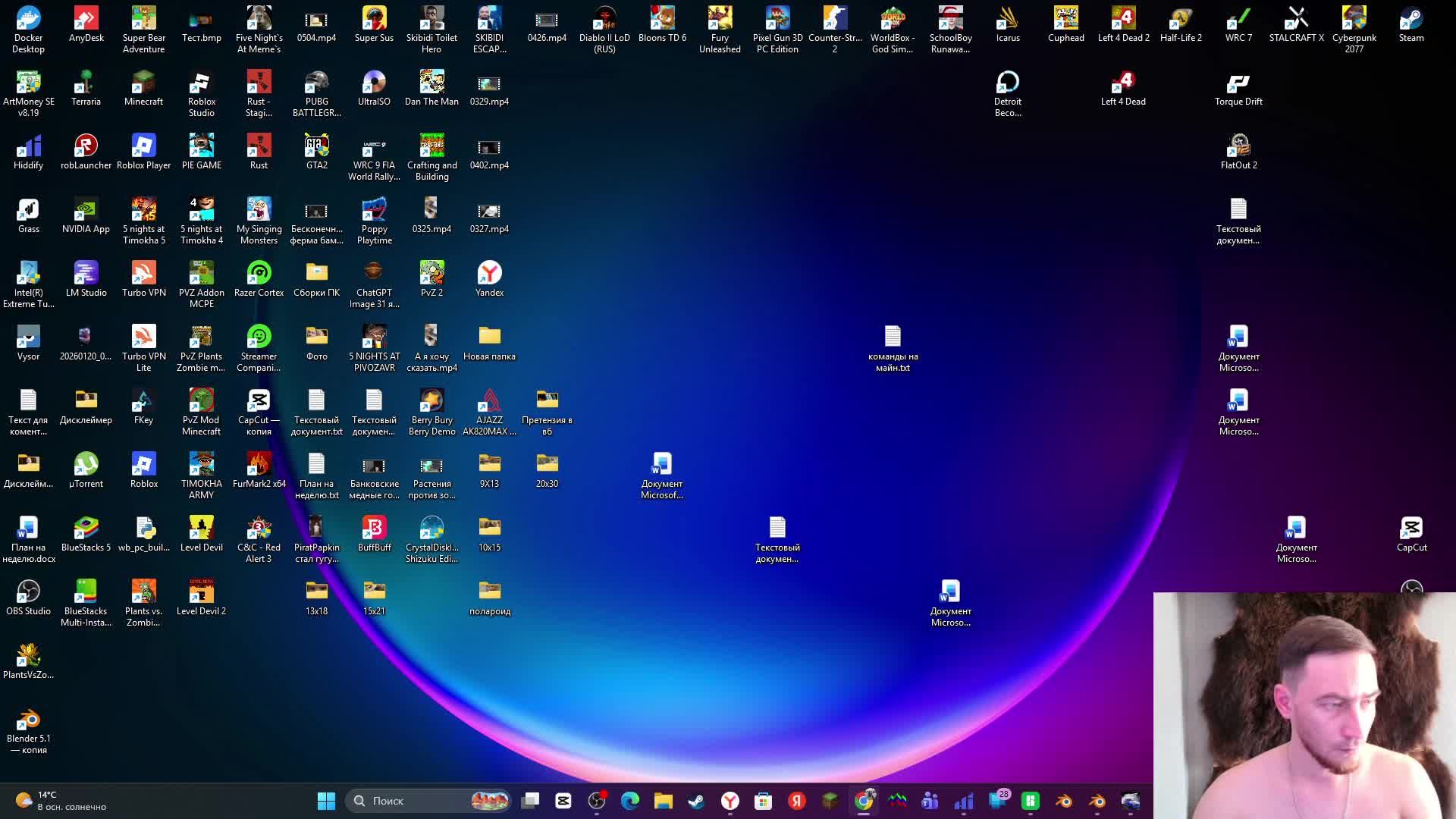This screenshot has height=819, width=1456.
Task: Select the 20x30 folder
Action: pyautogui.click(x=547, y=469)
